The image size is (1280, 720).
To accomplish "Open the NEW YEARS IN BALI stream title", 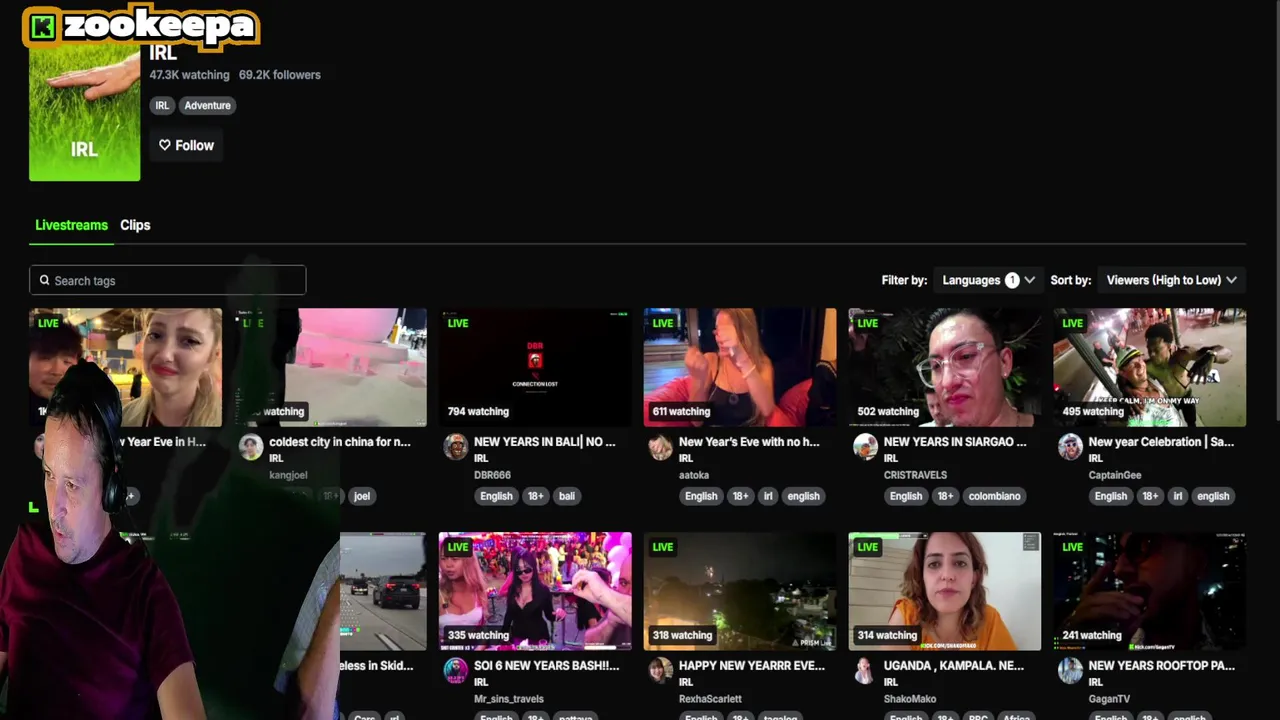I will pos(544,441).
